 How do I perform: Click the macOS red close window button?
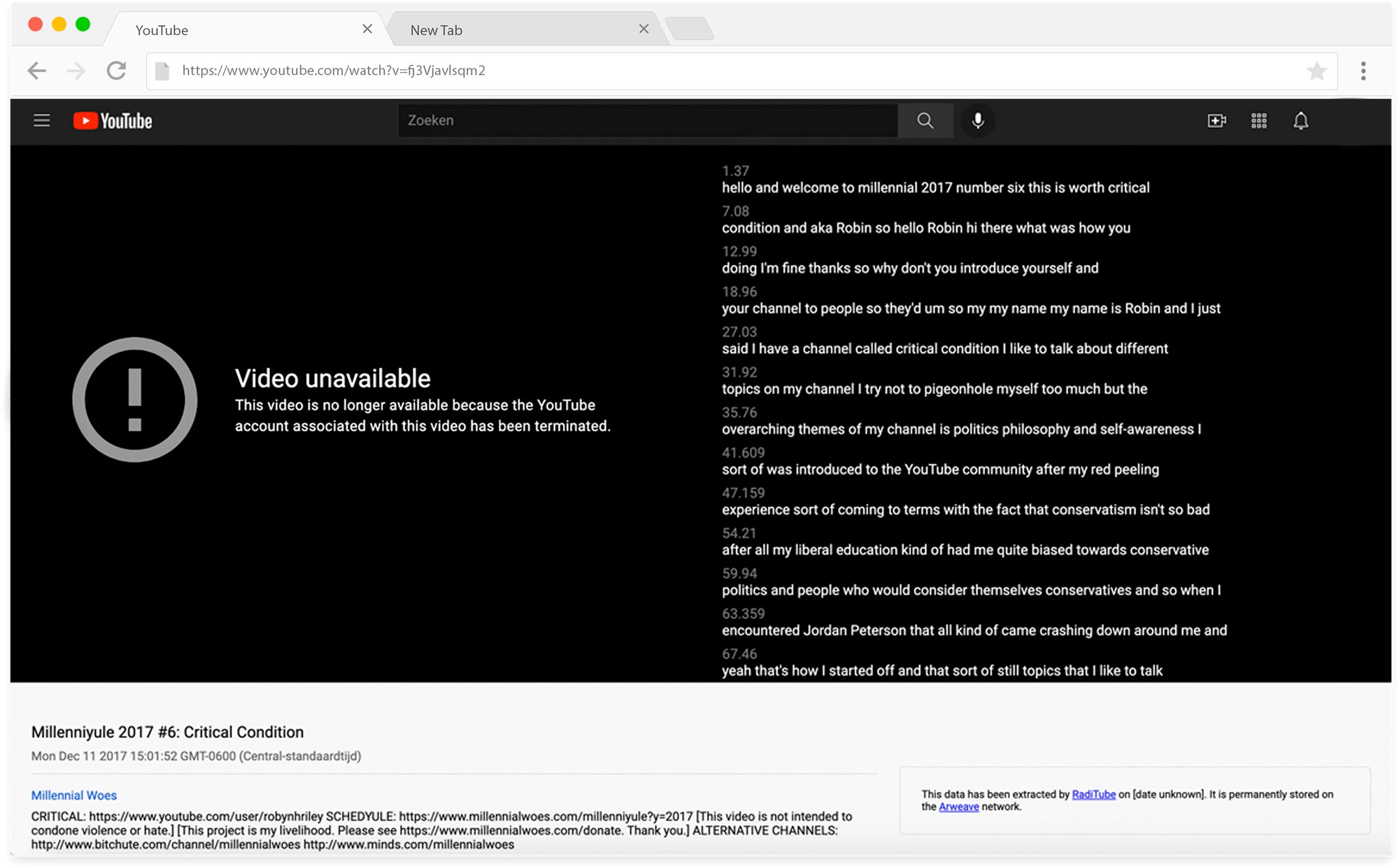(x=36, y=24)
